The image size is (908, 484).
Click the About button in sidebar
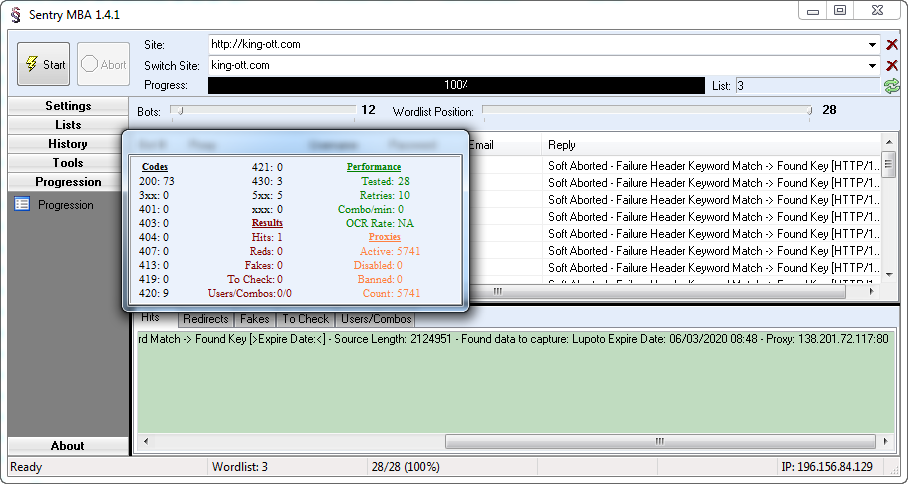pyautogui.click(x=68, y=446)
